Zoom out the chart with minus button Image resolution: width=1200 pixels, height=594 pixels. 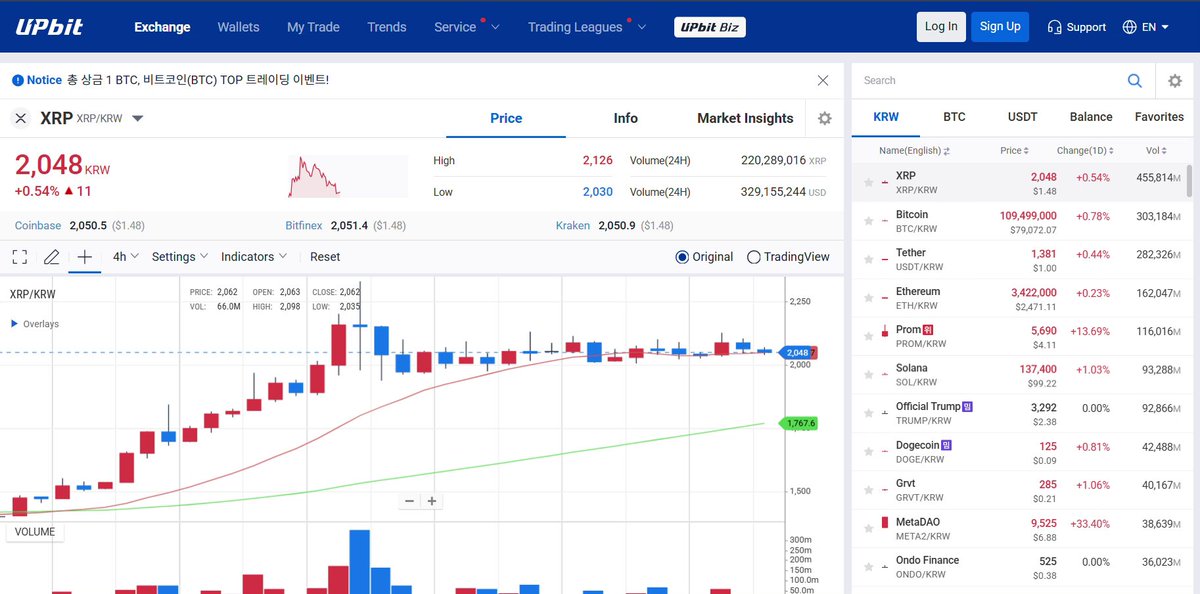click(x=409, y=501)
